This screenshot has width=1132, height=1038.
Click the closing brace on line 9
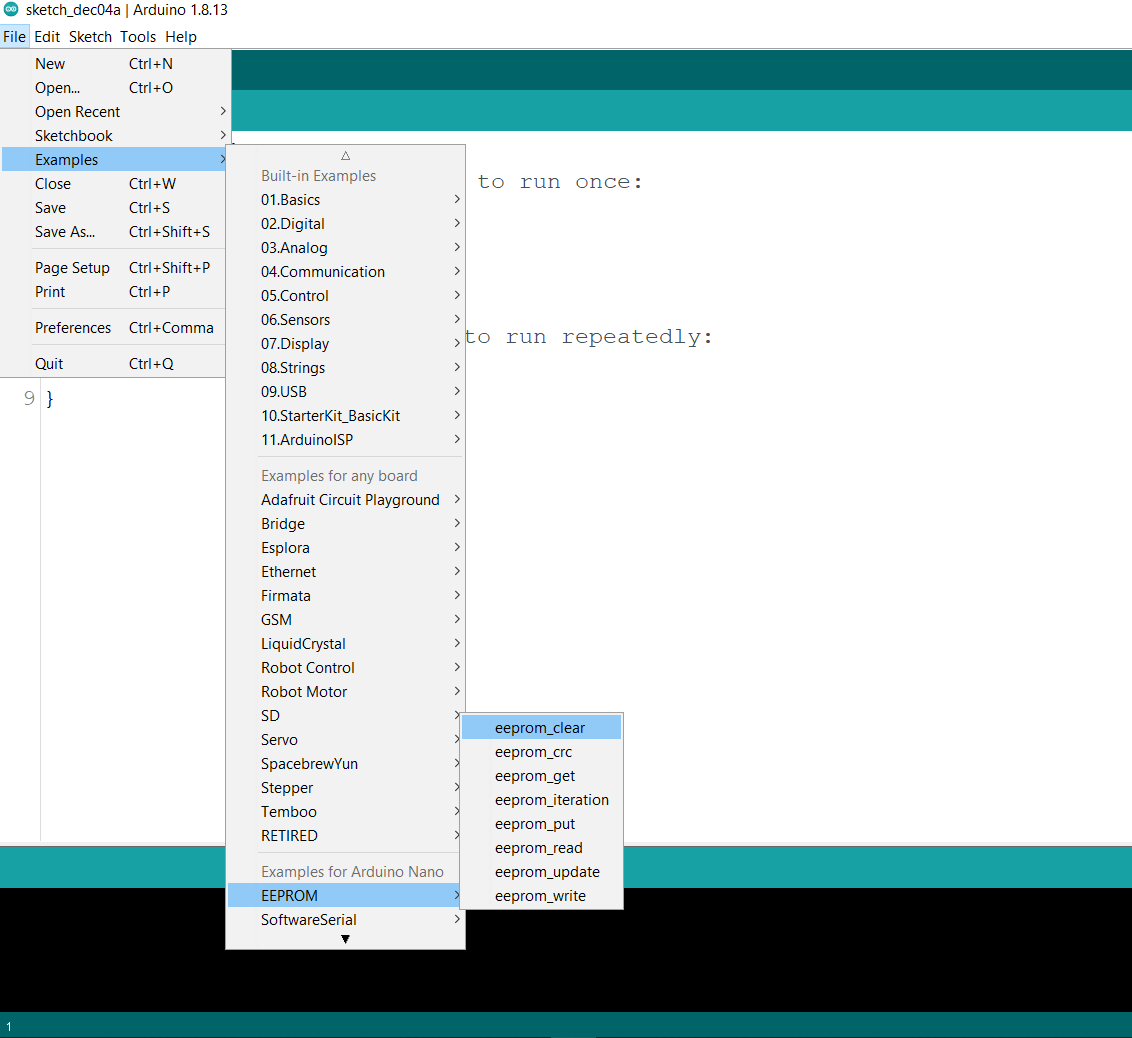(x=50, y=398)
